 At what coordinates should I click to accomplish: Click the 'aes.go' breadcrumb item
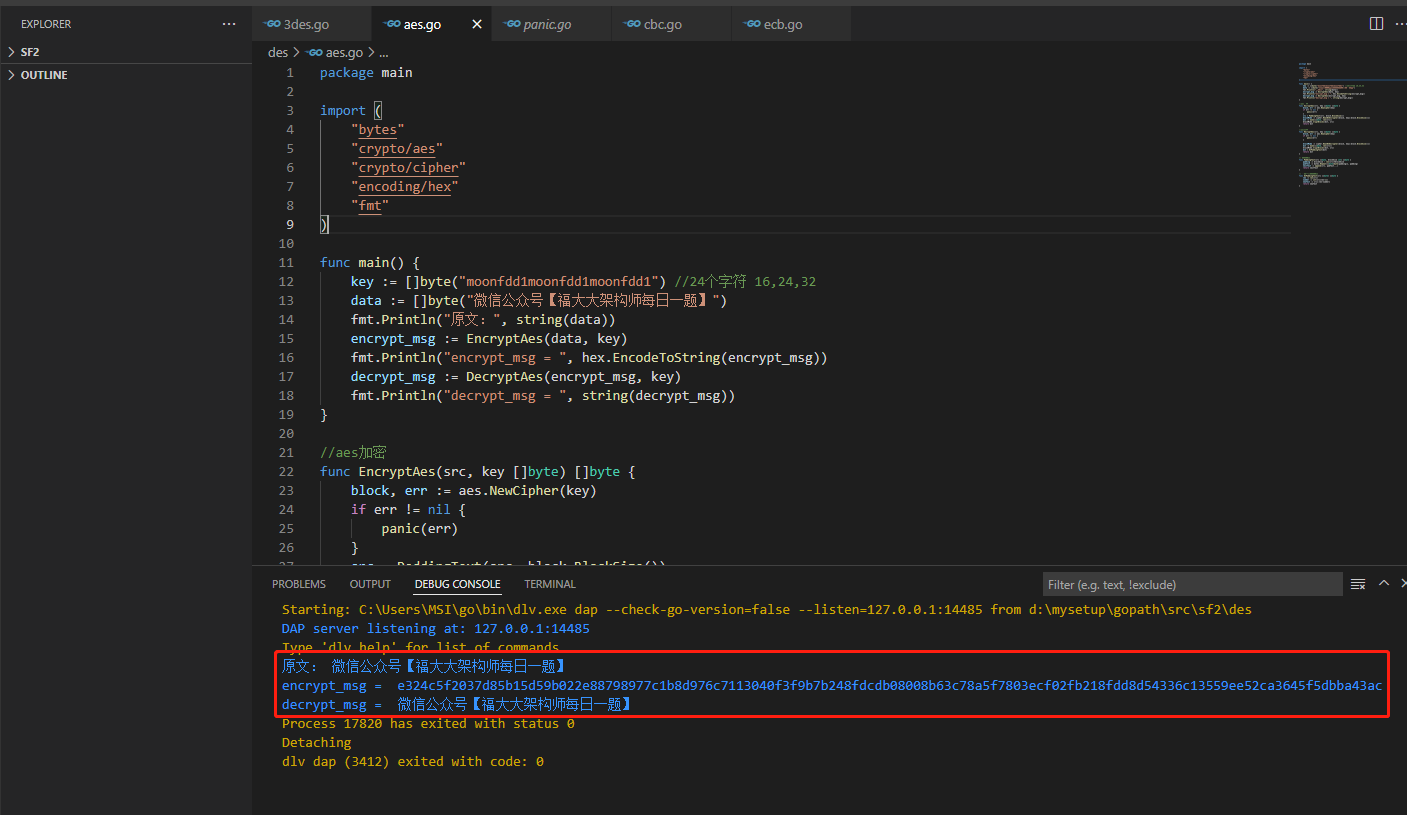click(x=336, y=52)
